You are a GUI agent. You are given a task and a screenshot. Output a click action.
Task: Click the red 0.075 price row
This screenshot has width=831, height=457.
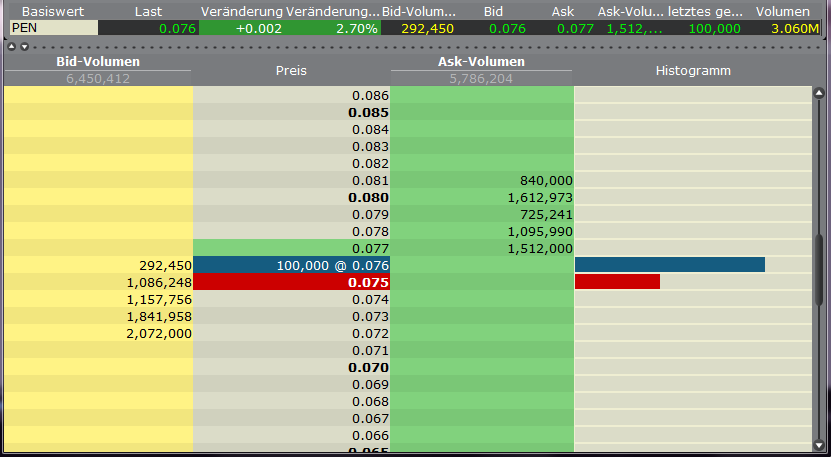point(291,282)
